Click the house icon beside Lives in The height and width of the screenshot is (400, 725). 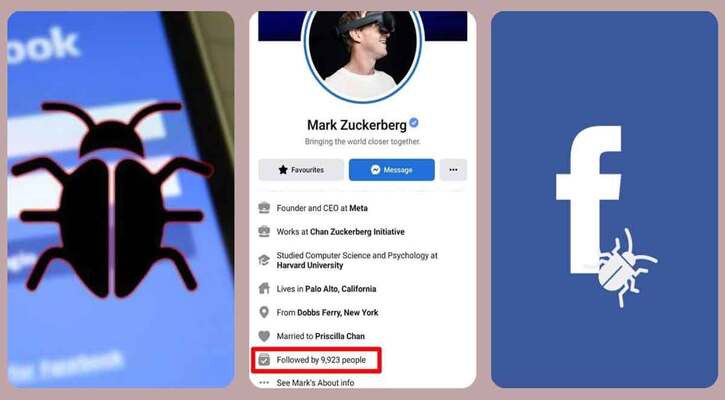(264, 289)
